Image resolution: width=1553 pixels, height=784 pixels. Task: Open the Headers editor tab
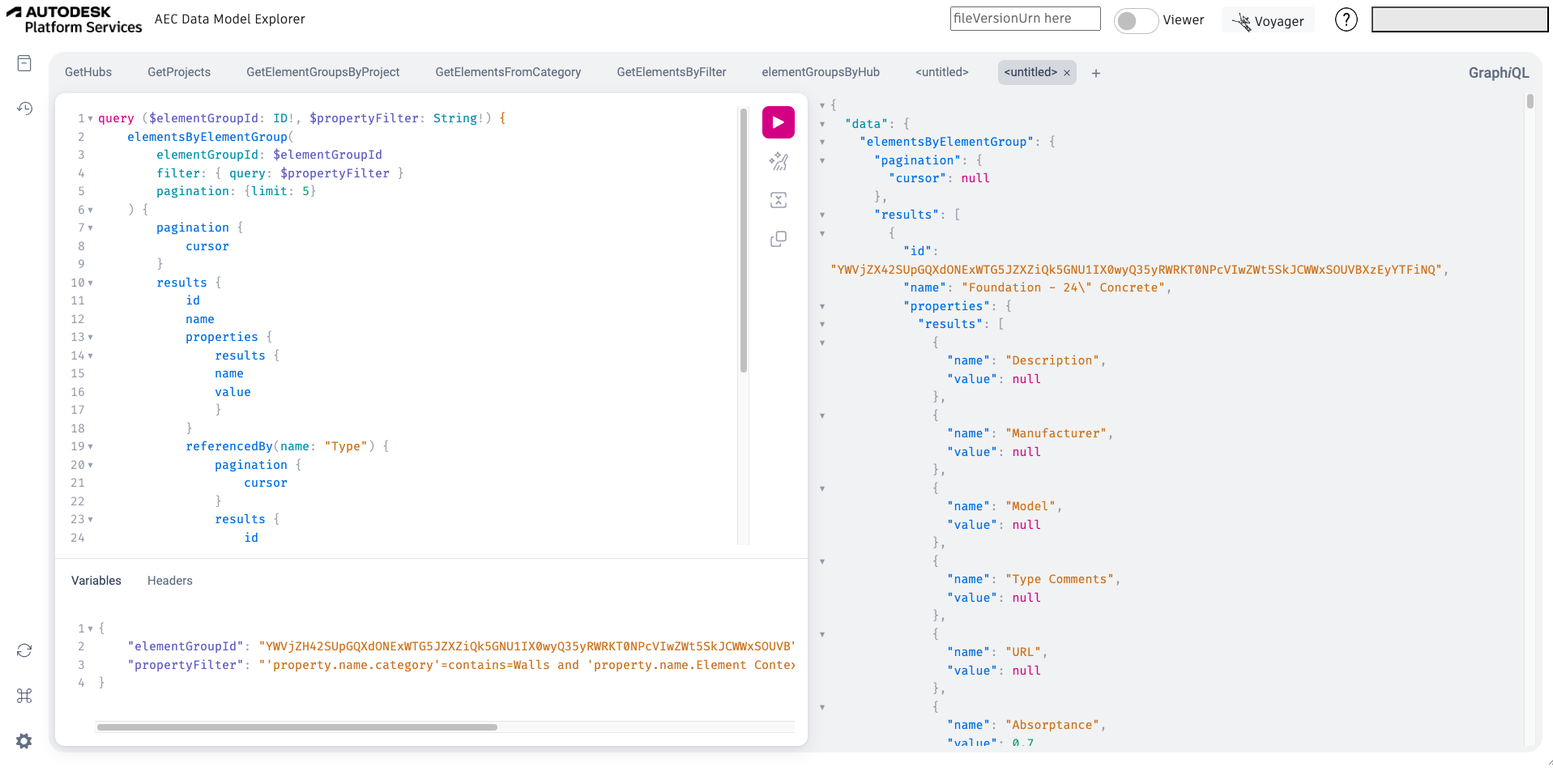coord(169,581)
